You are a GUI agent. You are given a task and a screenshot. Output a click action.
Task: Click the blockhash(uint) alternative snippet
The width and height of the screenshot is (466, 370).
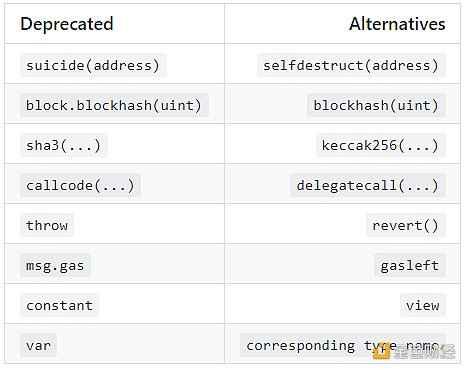coord(376,105)
